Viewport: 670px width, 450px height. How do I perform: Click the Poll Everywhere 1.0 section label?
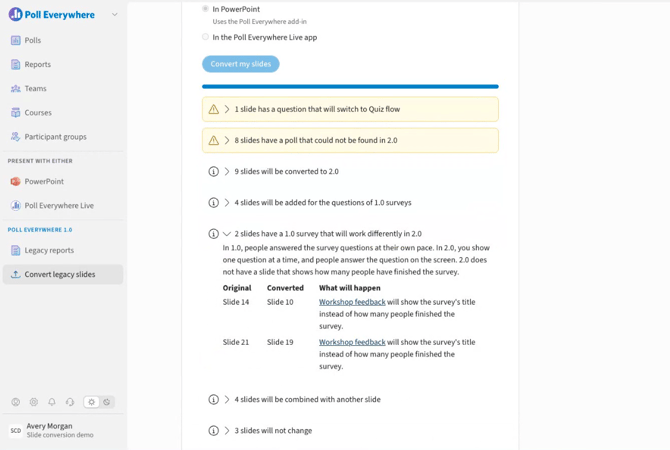click(40, 230)
